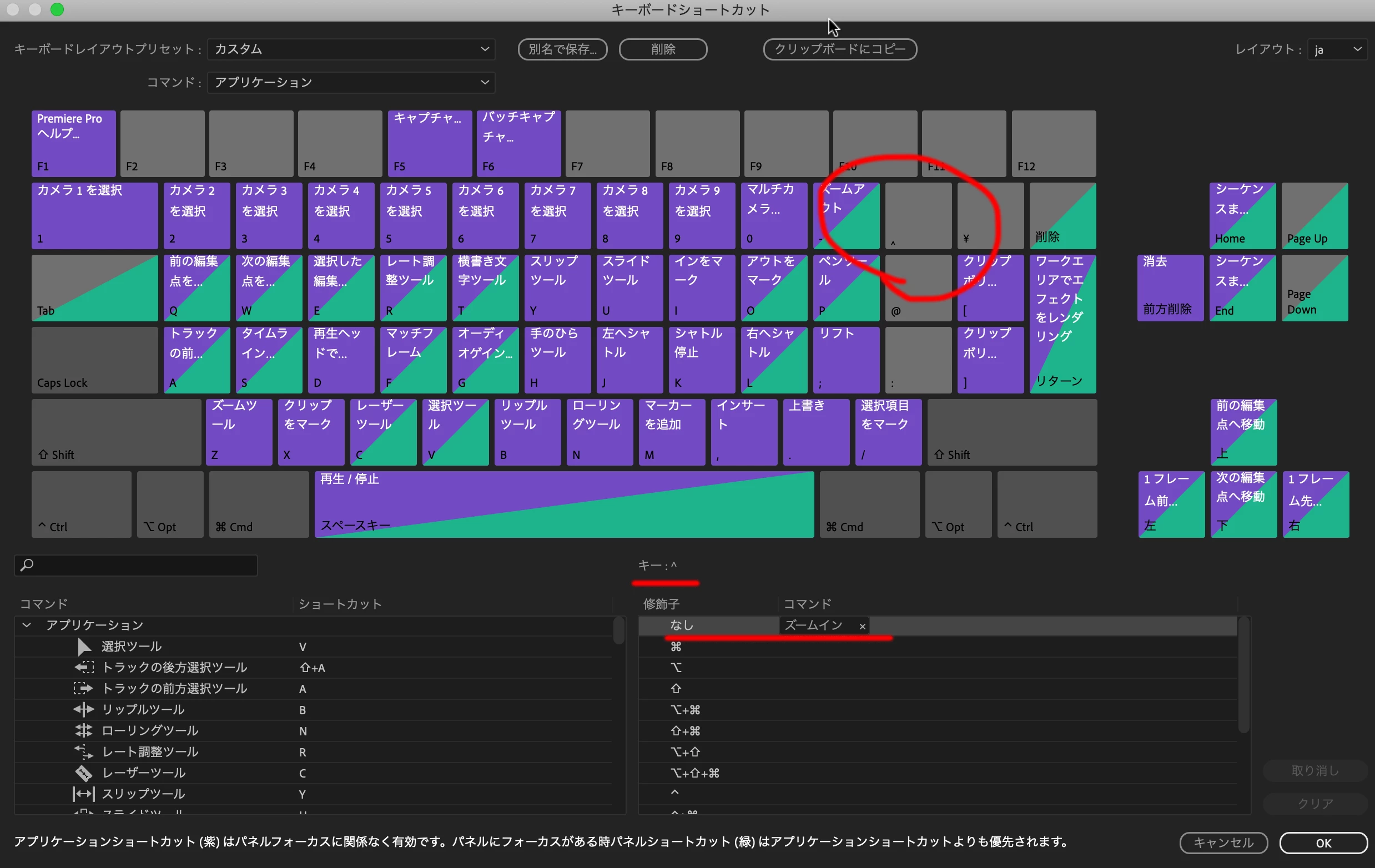Open the コマンド アプリケーション dropdown
This screenshot has width=1375, height=868.
coord(351,82)
